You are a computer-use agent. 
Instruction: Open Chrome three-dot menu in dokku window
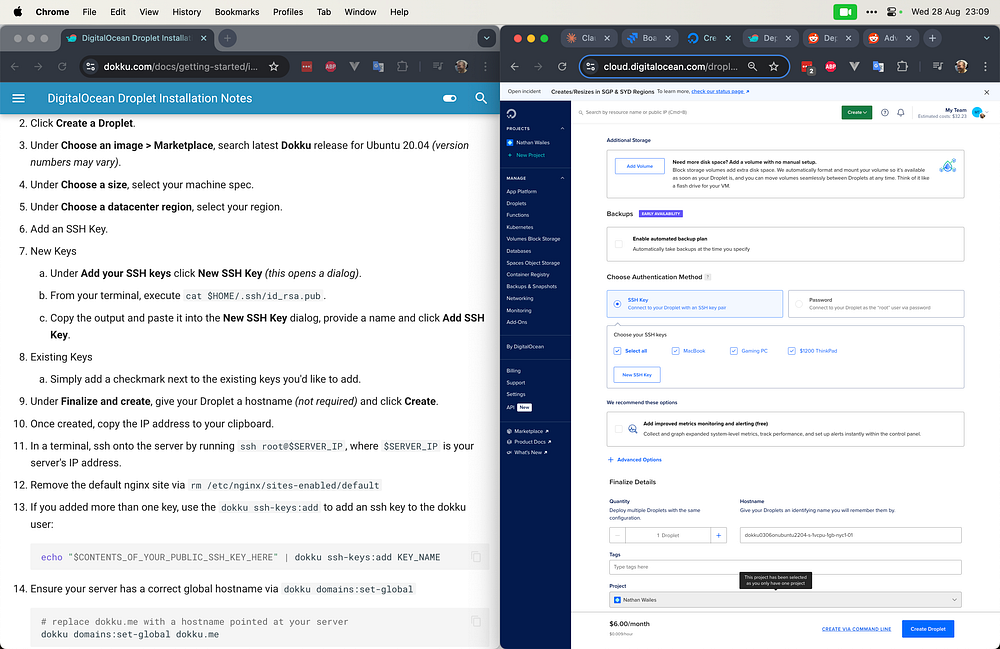click(x=485, y=66)
